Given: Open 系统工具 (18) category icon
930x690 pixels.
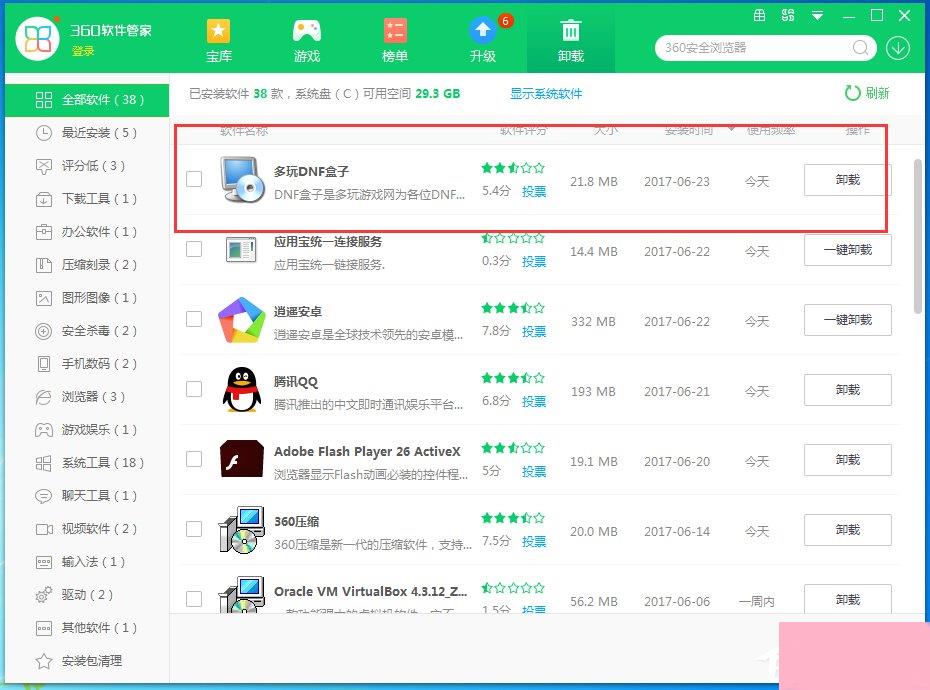Looking at the screenshot, I should 44,463.
